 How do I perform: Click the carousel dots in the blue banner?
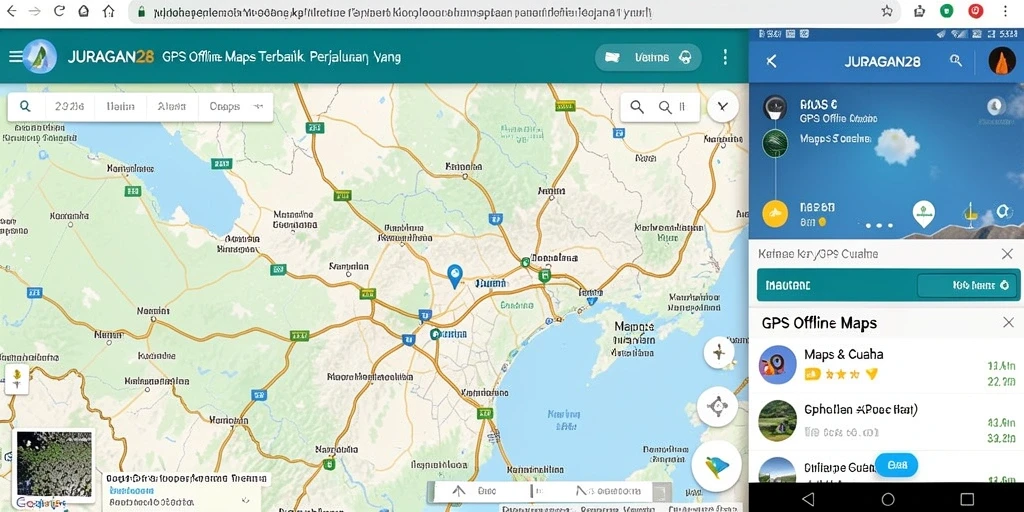click(x=879, y=225)
